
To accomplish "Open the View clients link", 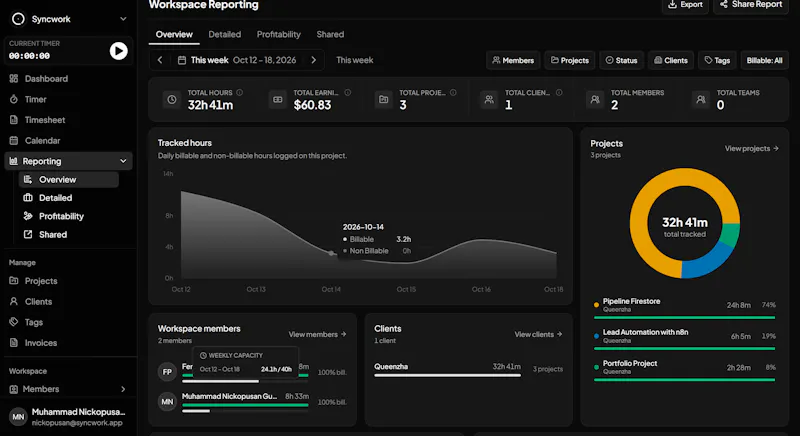I will coord(538,335).
